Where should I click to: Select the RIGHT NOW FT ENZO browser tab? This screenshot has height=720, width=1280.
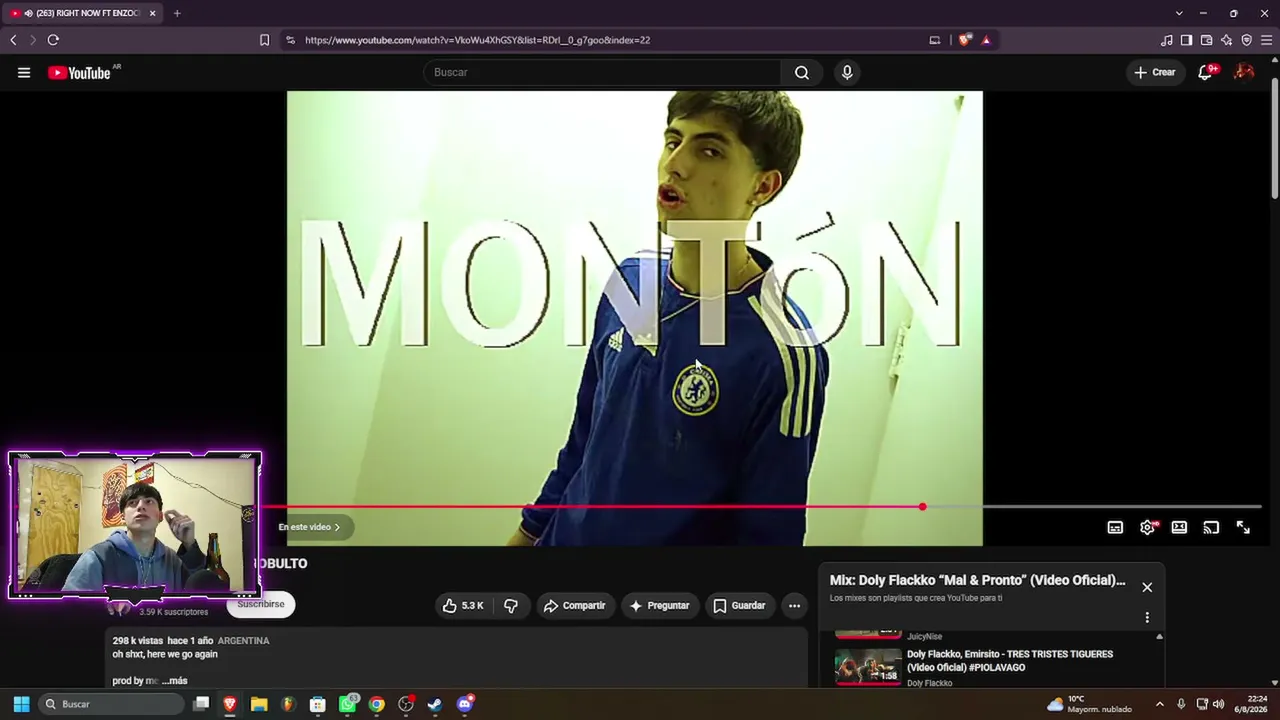[82, 13]
